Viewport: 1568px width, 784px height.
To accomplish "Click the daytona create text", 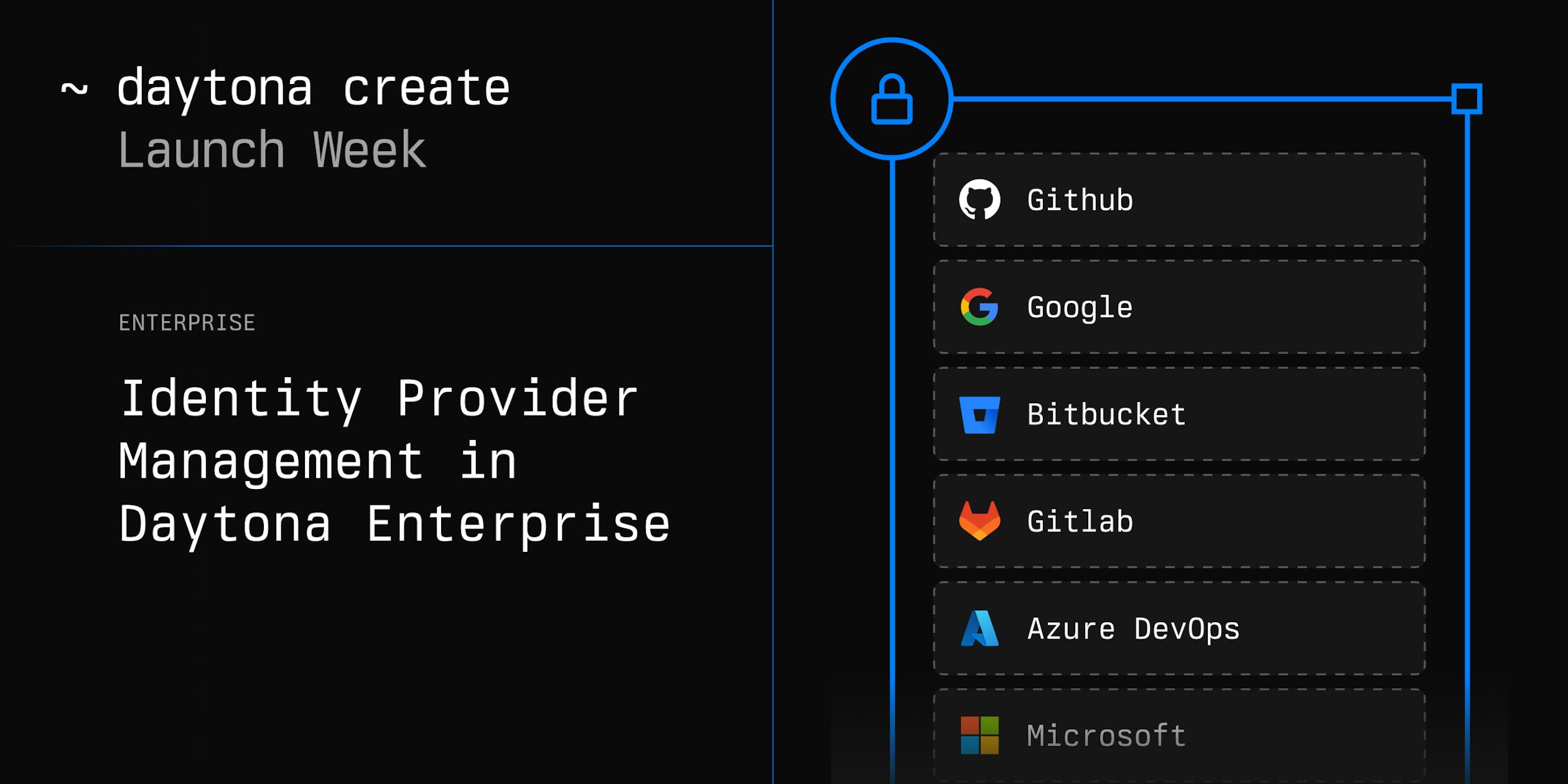I will pos(314,88).
